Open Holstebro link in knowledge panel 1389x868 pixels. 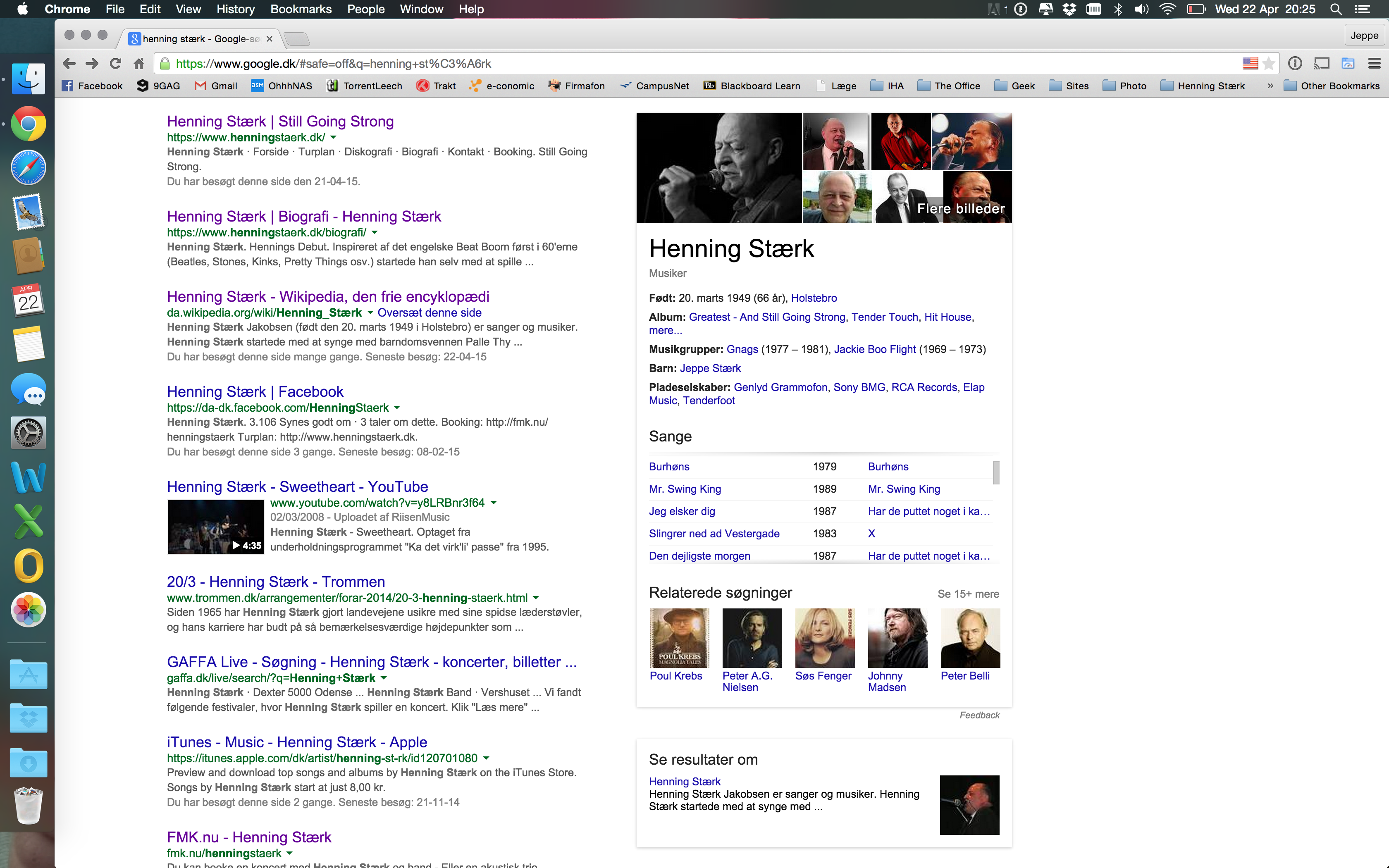(813, 298)
